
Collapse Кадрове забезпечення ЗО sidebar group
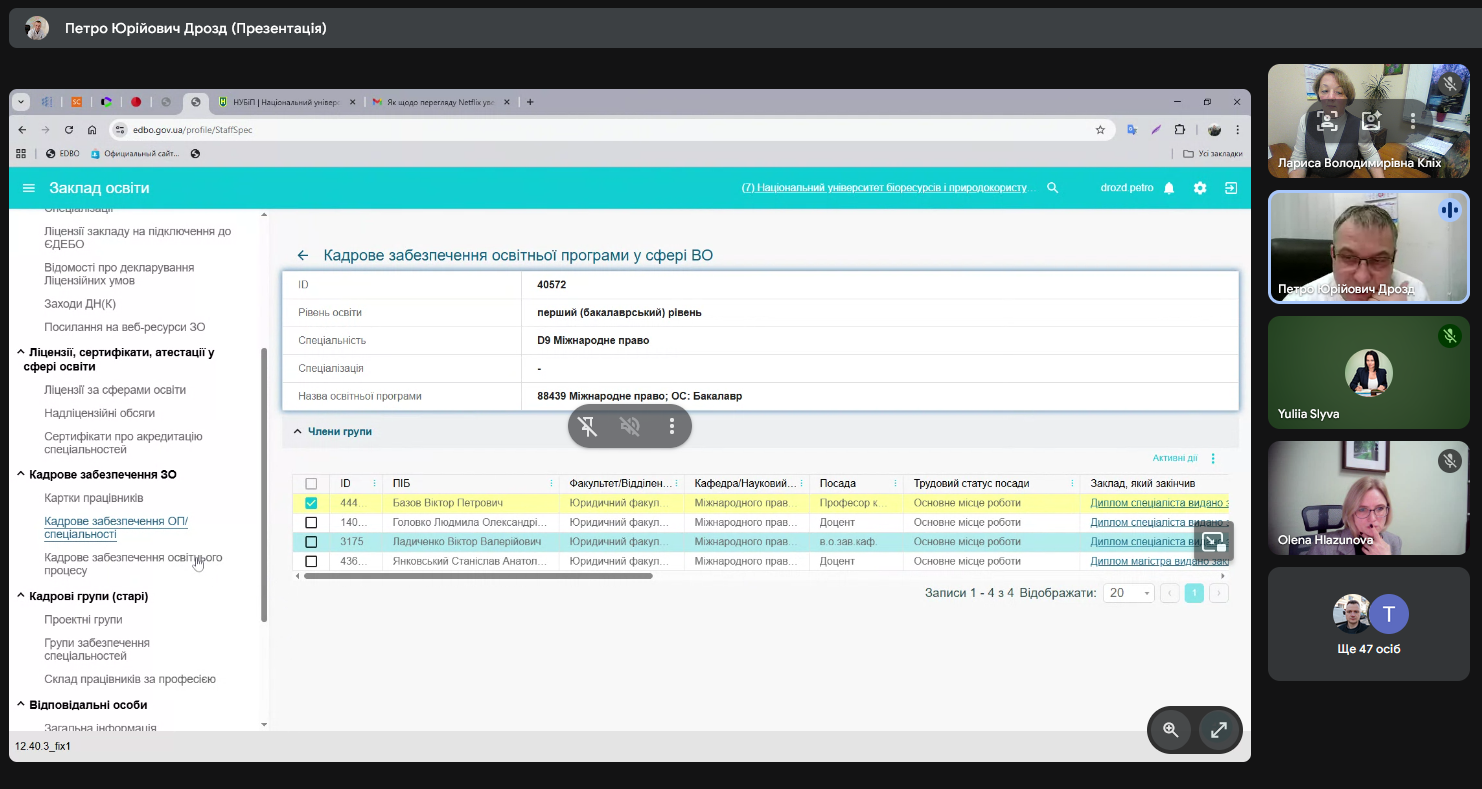pos(21,475)
